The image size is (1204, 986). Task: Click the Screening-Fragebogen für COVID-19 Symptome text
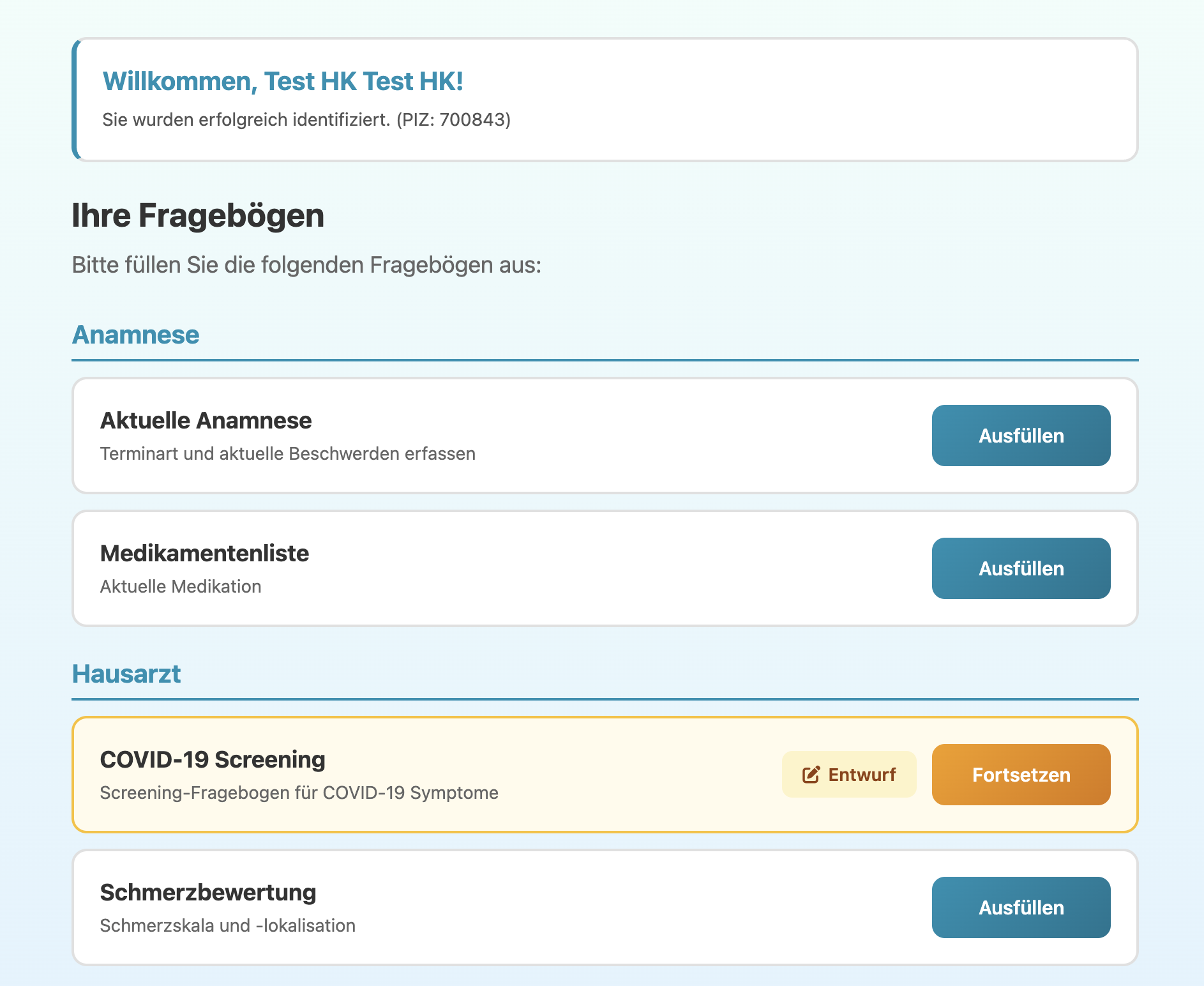tap(299, 793)
